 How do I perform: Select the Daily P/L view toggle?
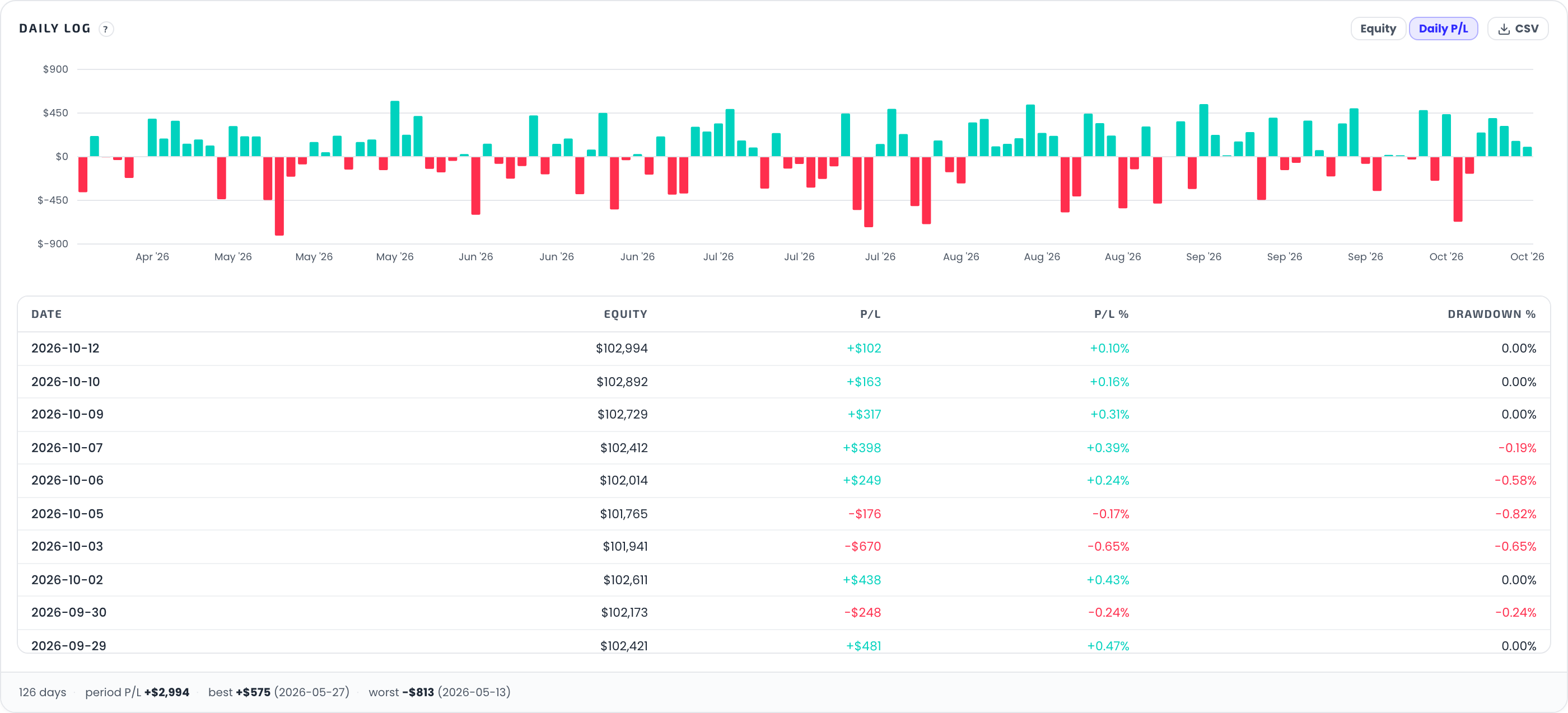coord(1443,29)
